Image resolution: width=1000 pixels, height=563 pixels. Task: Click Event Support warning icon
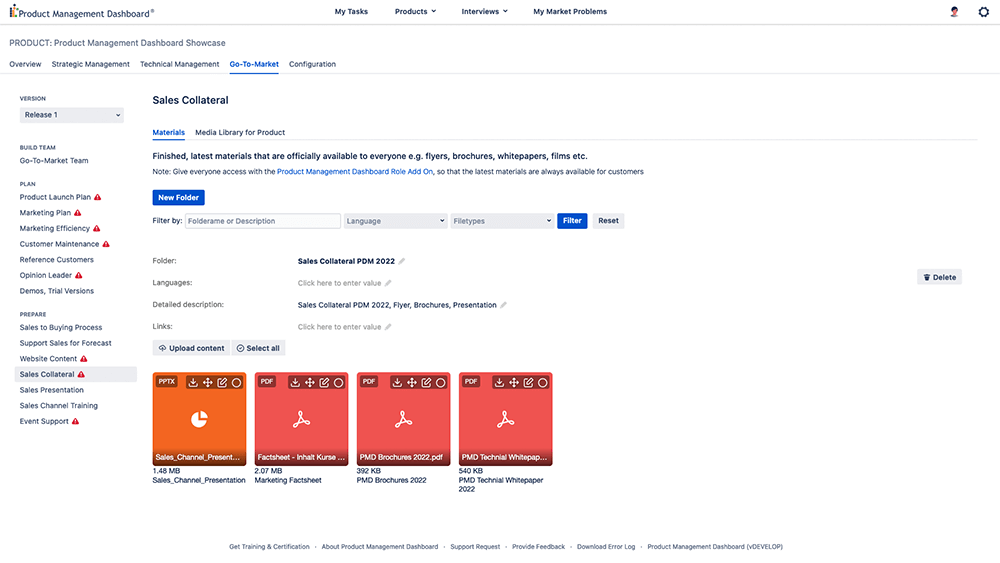point(75,421)
